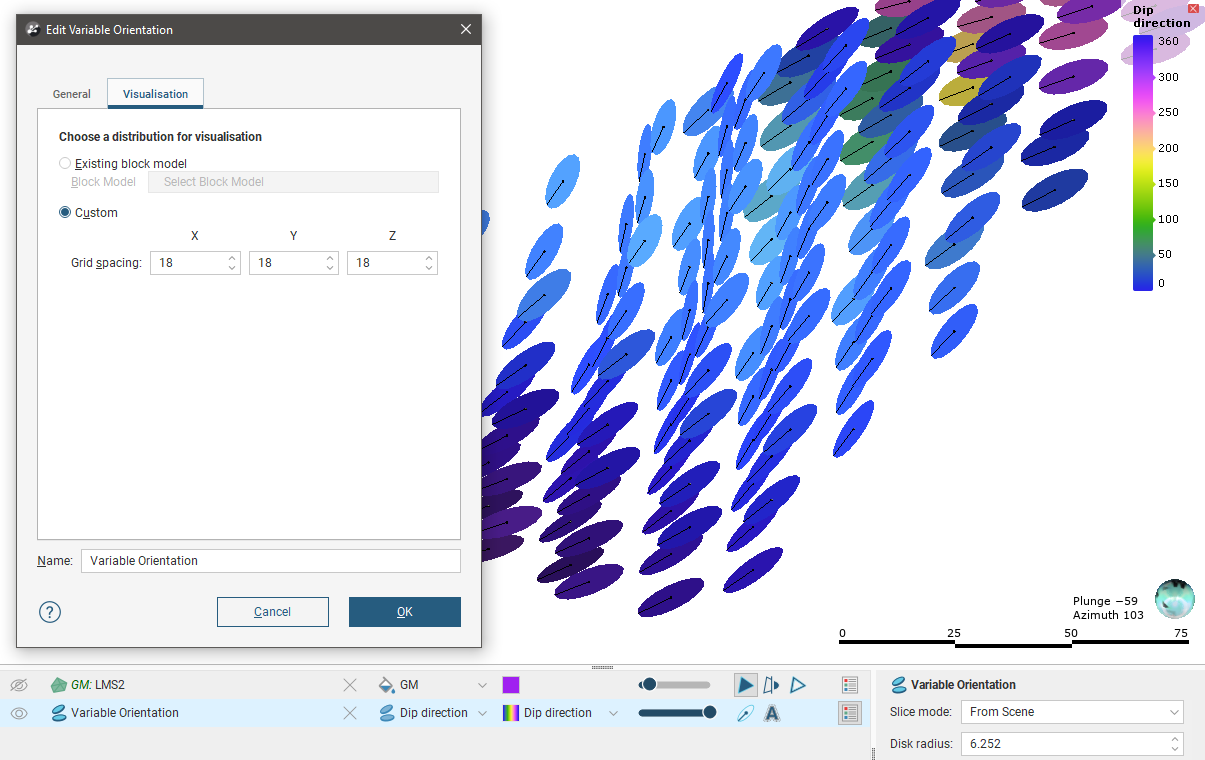Click OK to confirm variable orientation

[404, 612]
